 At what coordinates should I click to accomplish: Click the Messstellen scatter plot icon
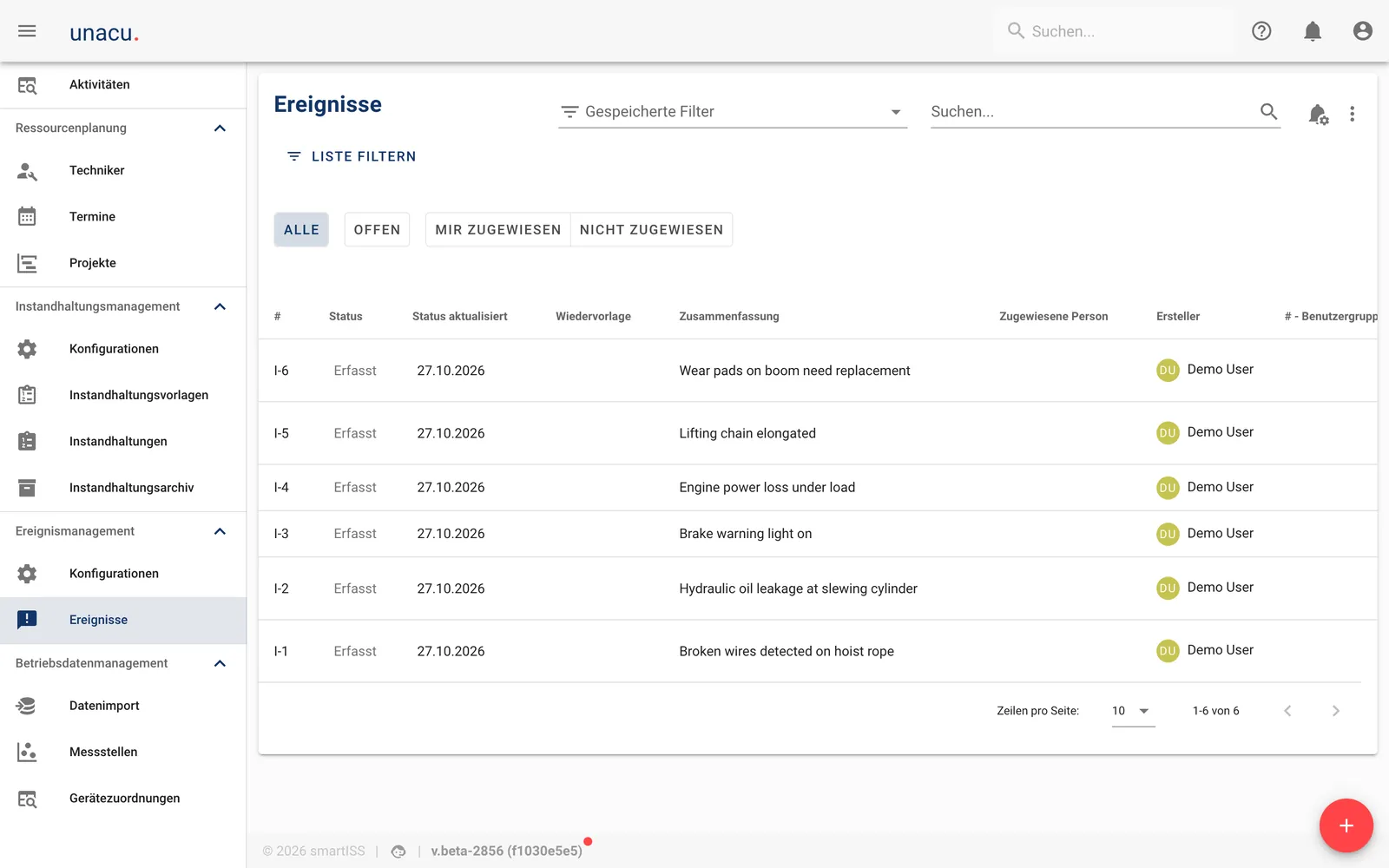(x=27, y=752)
